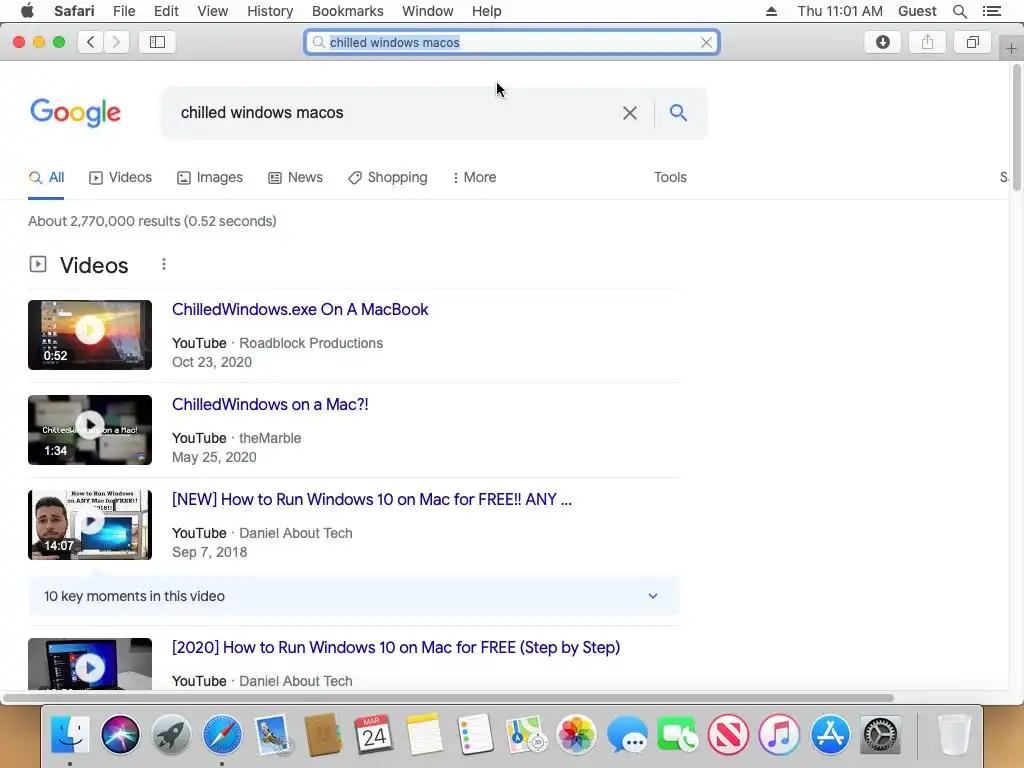Open the Edit menu
This screenshot has width=1024, height=768.
(x=166, y=11)
